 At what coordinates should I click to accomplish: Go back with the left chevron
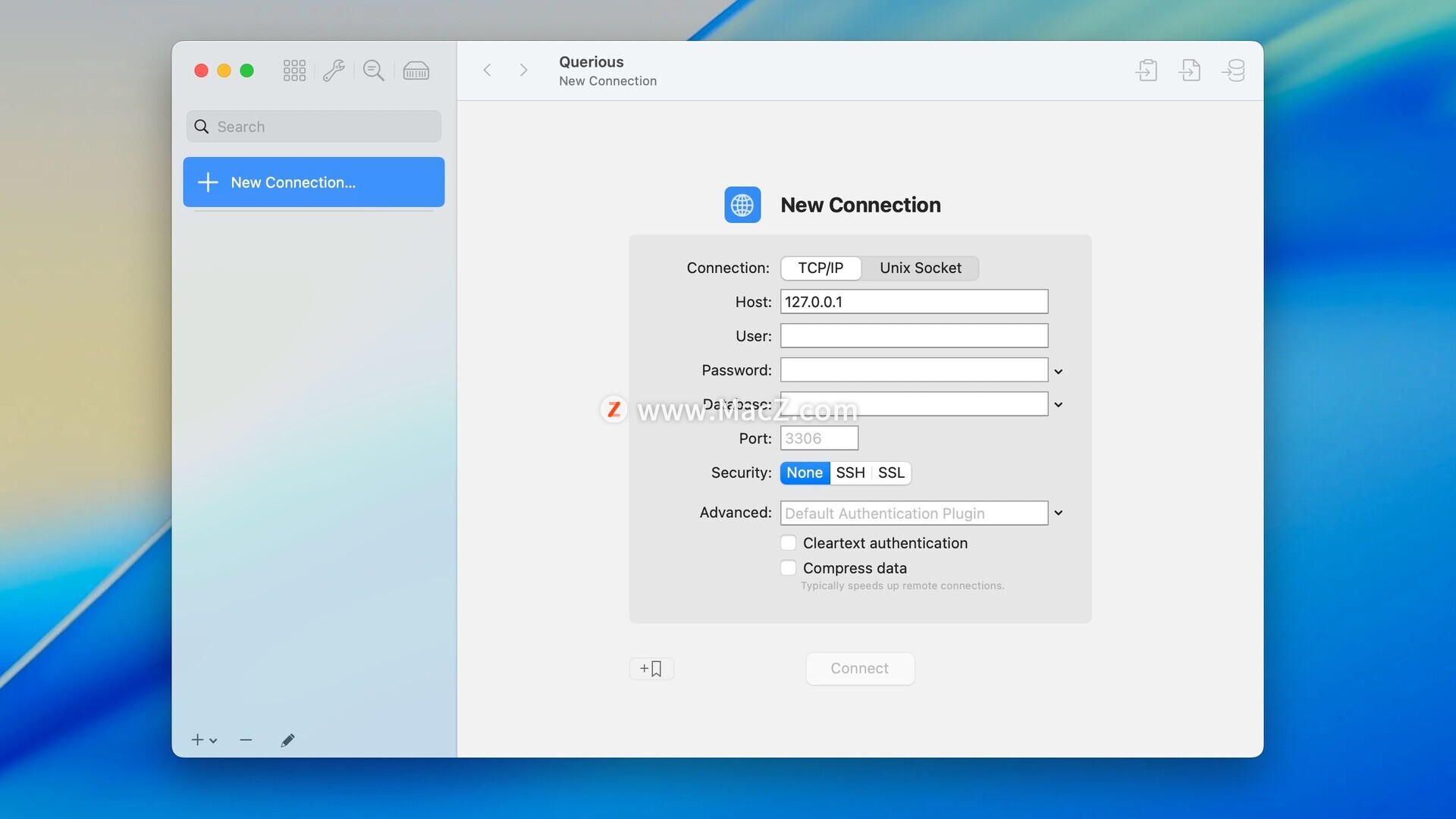pyautogui.click(x=488, y=70)
